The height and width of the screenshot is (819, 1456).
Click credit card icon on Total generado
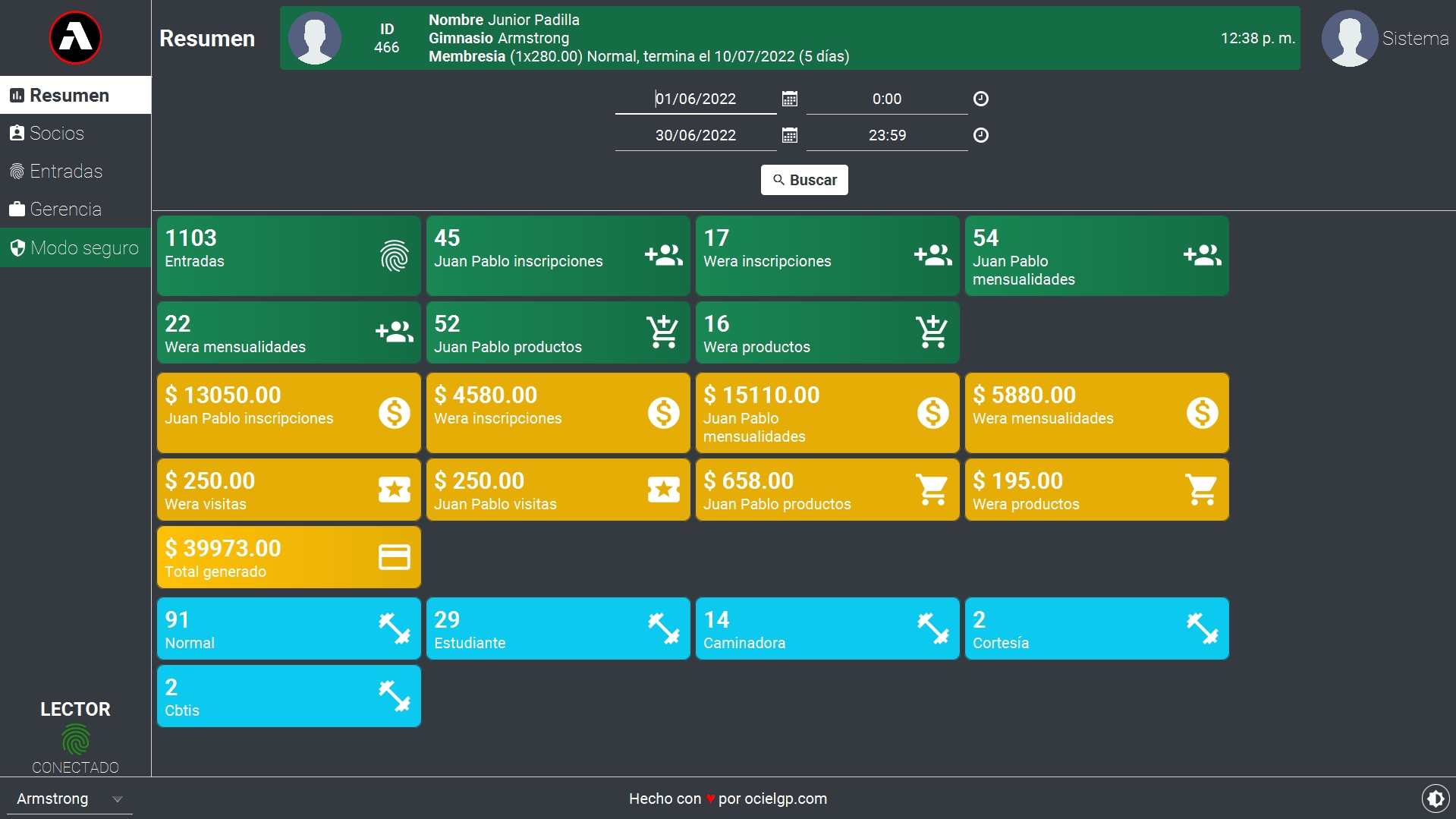(x=395, y=557)
